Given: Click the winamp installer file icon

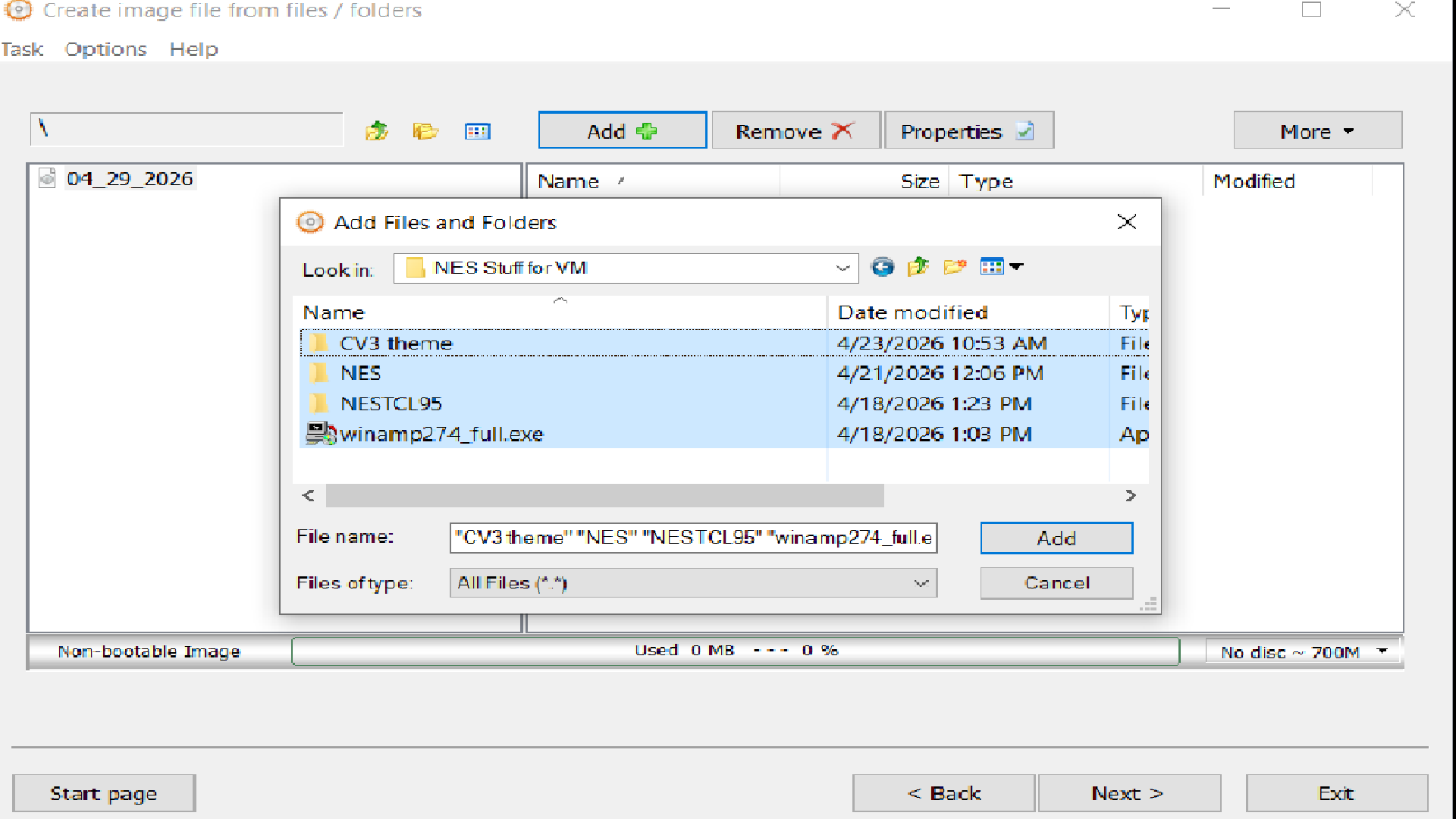Looking at the screenshot, I should pos(320,434).
